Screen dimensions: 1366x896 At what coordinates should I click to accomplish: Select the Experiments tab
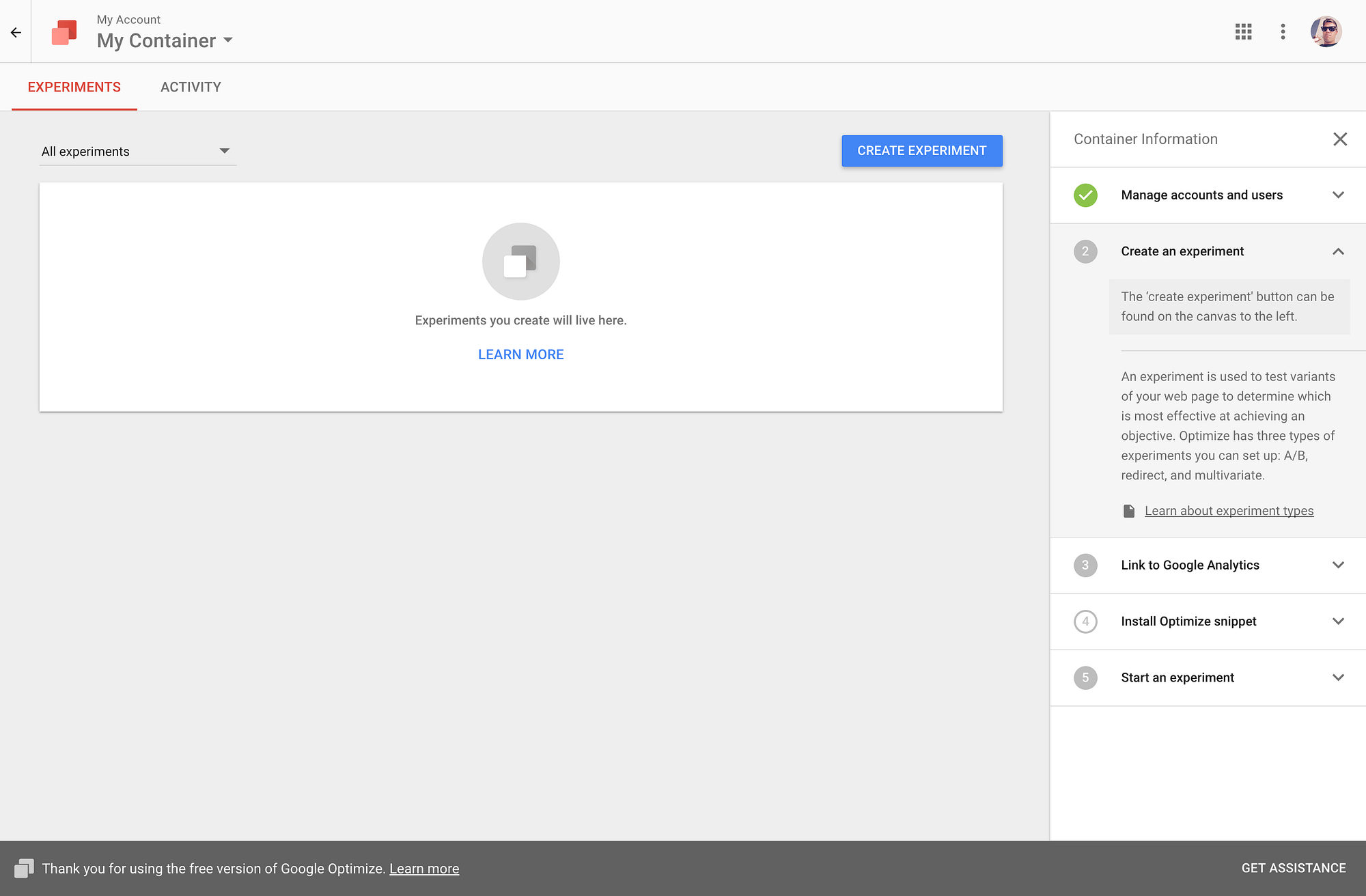coord(74,87)
